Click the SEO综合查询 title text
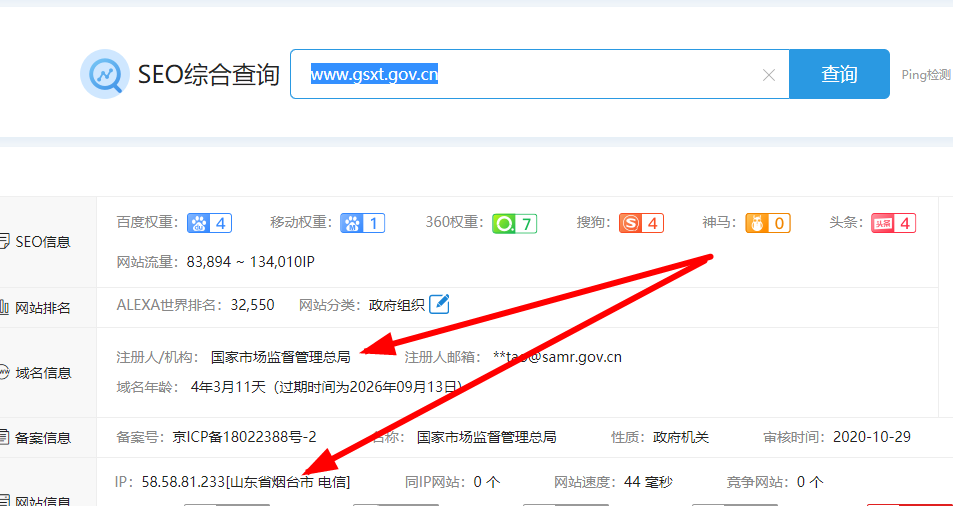 (x=208, y=75)
